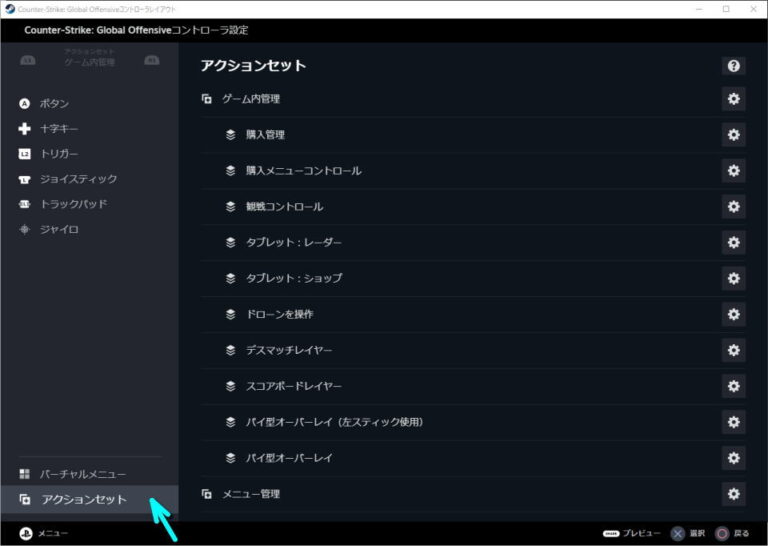The height and width of the screenshot is (546, 768).
Task: Open gear settings for 購入管理 layer
Action: coord(733,135)
